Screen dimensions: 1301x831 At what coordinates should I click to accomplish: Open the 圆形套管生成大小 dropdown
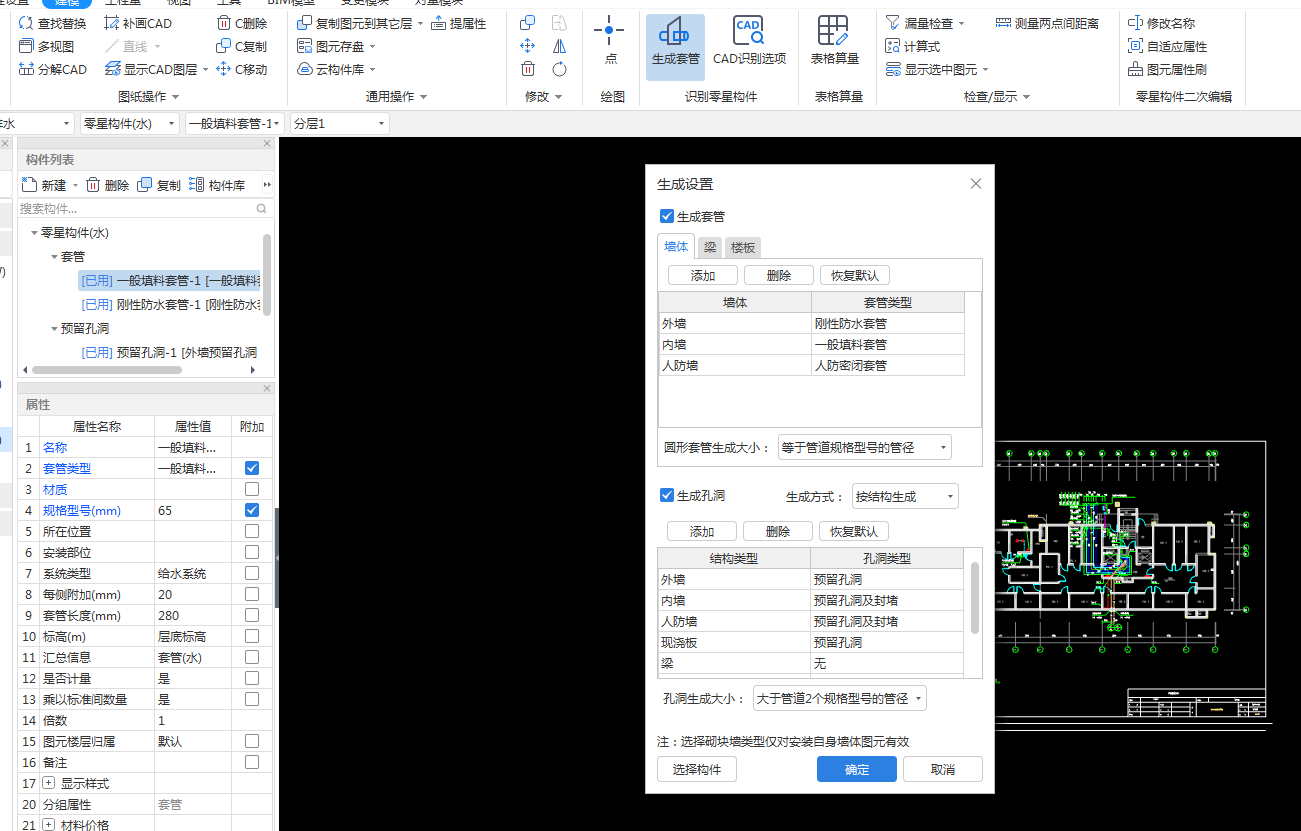(x=864, y=447)
